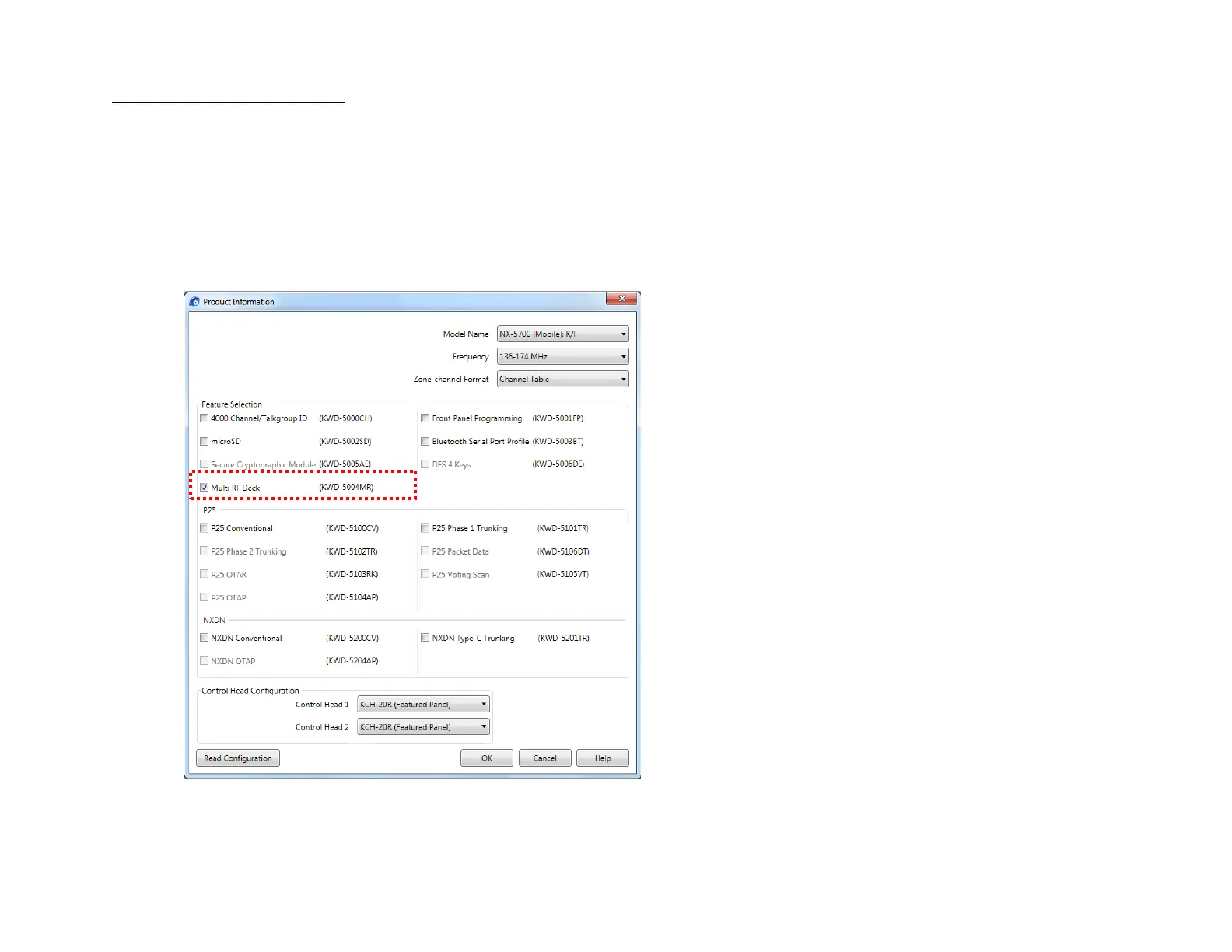Toggle the DES 4 Keys checkbox
The image size is (1232, 952).
point(425,464)
